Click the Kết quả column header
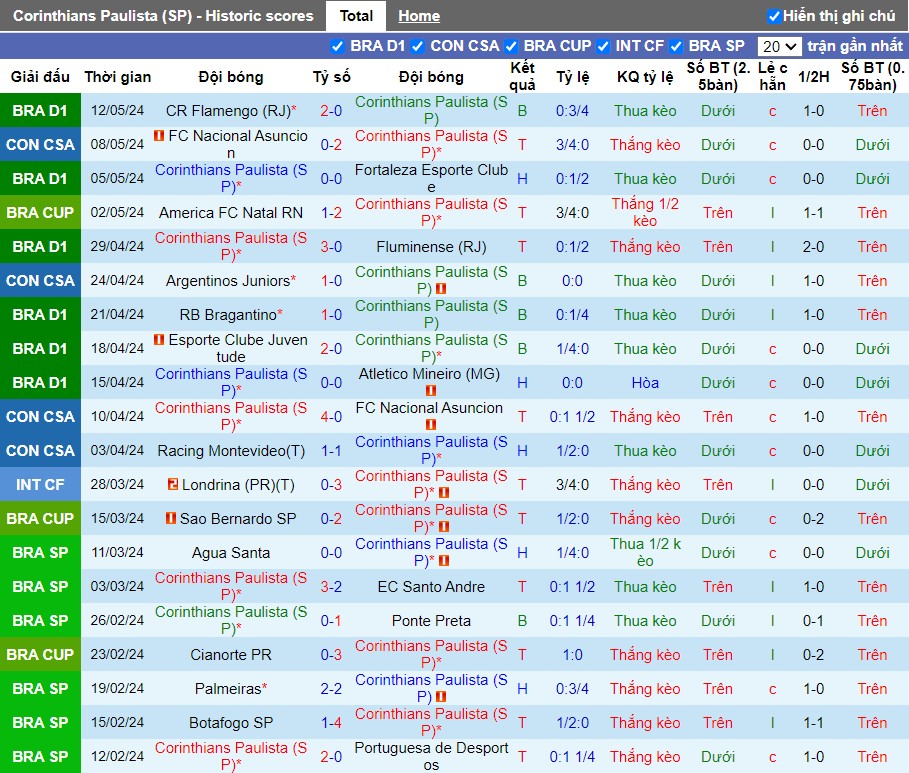Image resolution: width=909 pixels, height=773 pixels. click(x=522, y=77)
